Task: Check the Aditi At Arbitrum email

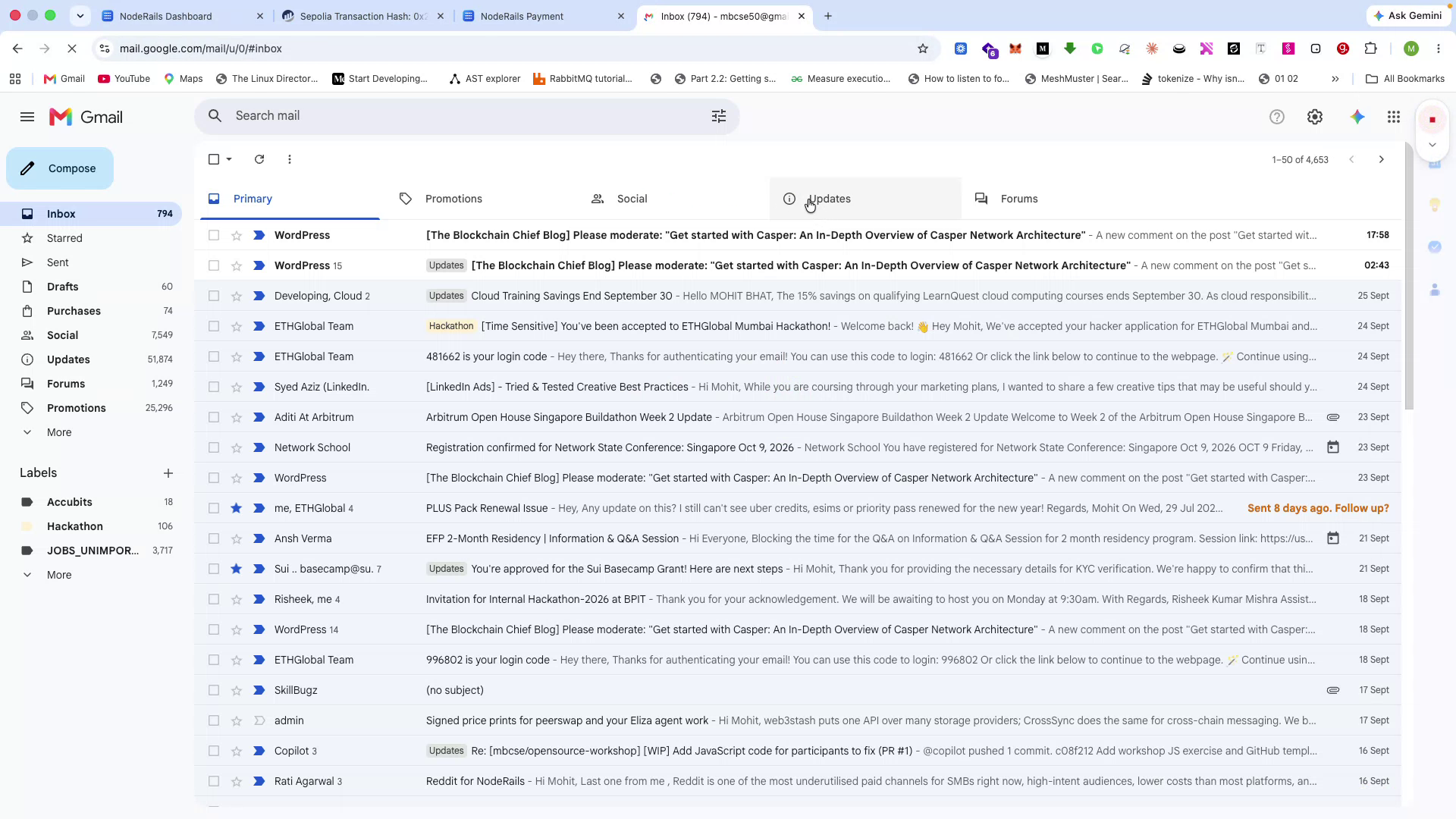Action: tap(214, 417)
